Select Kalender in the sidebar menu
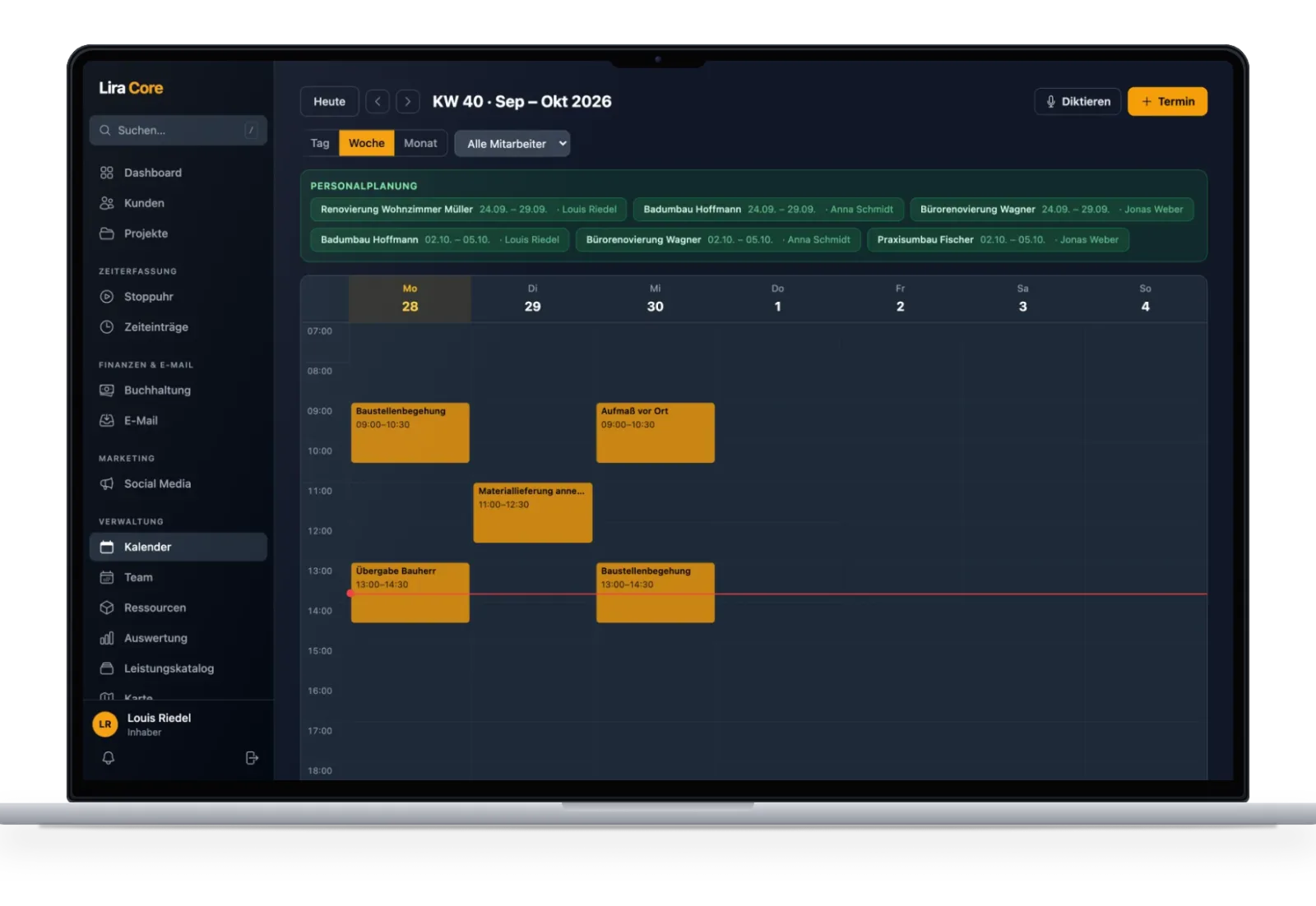The height and width of the screenshot is (906, 1316). (x=178, y=547)
